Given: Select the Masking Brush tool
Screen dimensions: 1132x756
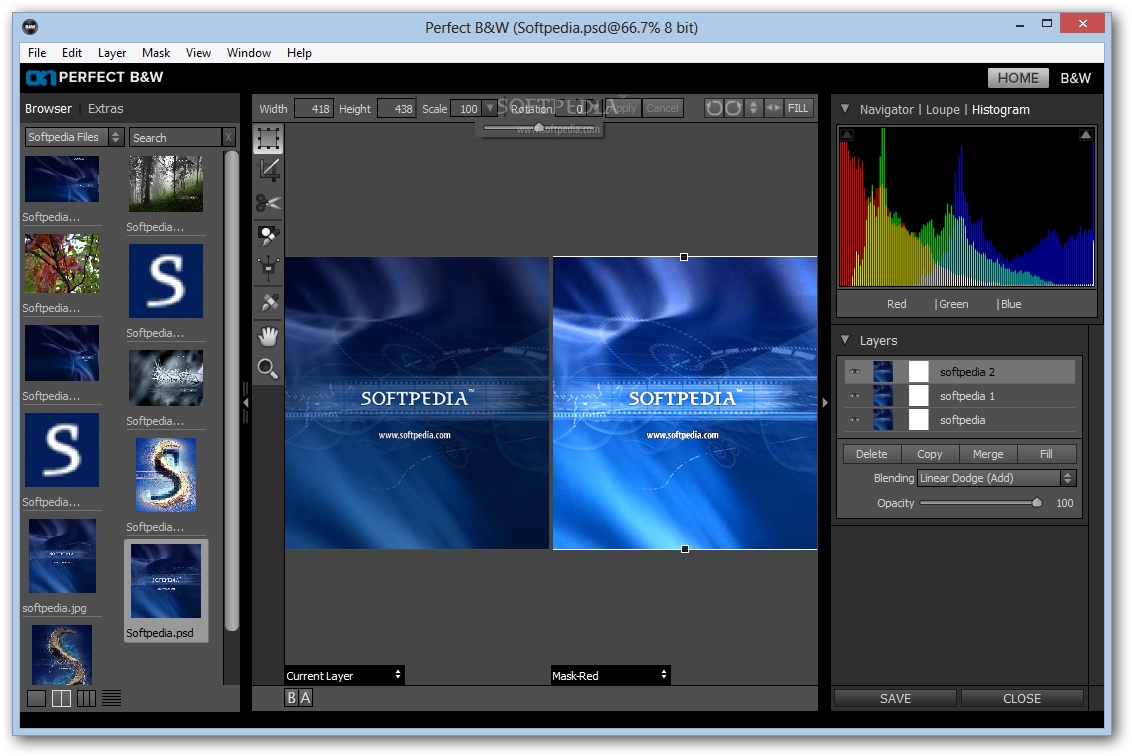Looking at the screenshot, I should [x=269, y=235].
